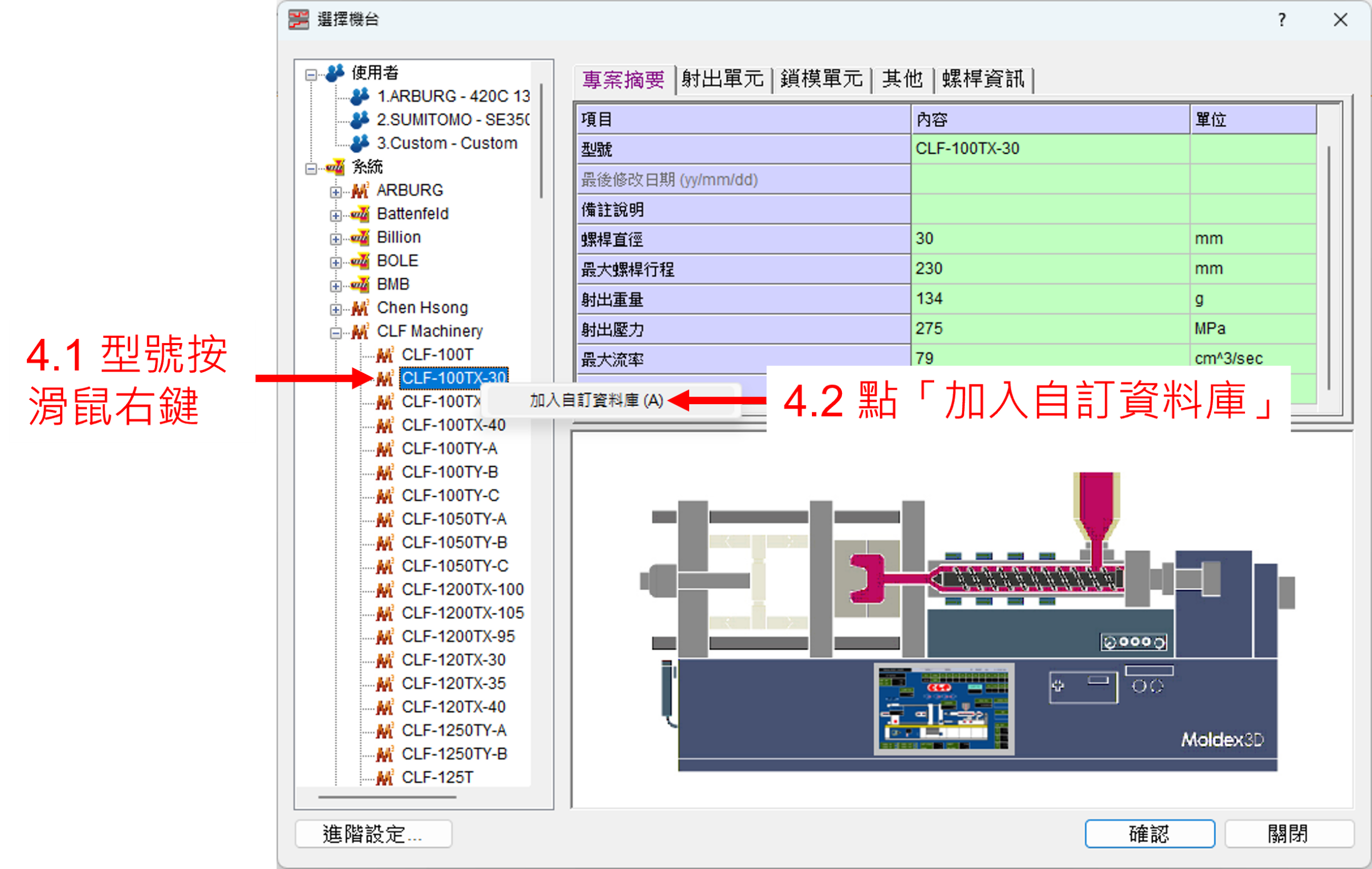The image size is (1372, 869).
Task: Click the BOLE machinery icon
Action: pos(361,261)
